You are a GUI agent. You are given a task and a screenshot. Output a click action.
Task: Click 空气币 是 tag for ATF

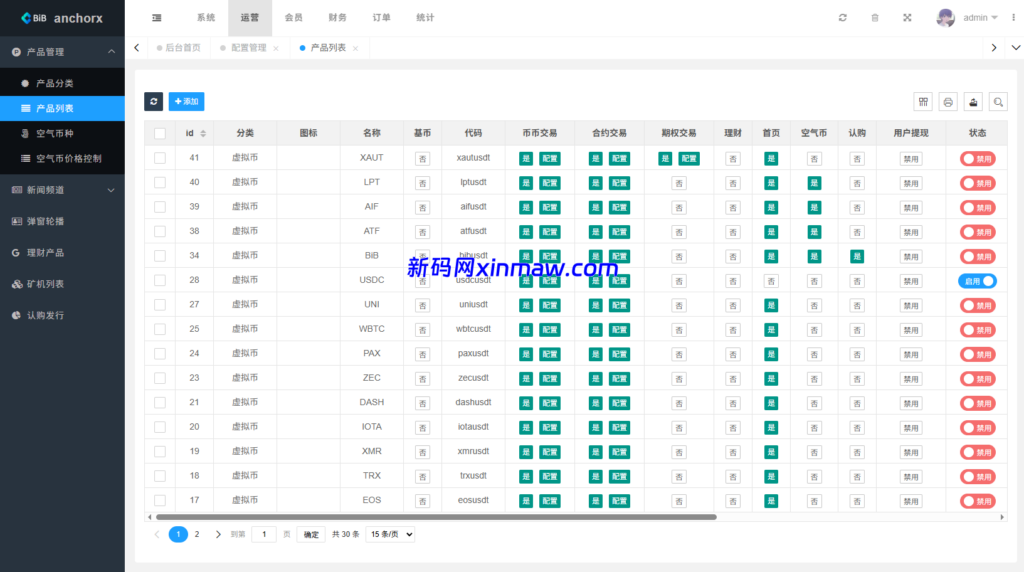814,232
